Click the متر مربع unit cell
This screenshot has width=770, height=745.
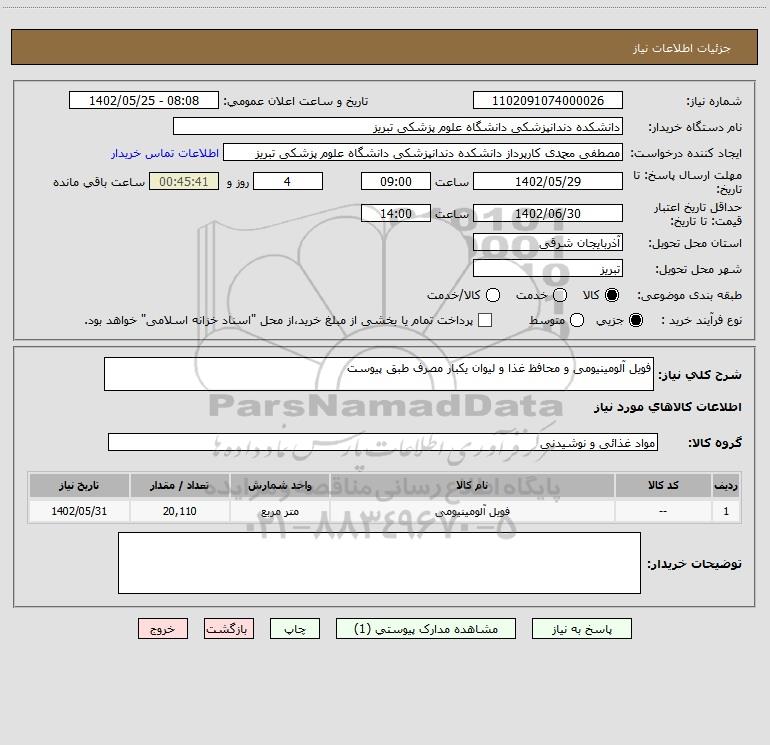[x=279, y=511]
